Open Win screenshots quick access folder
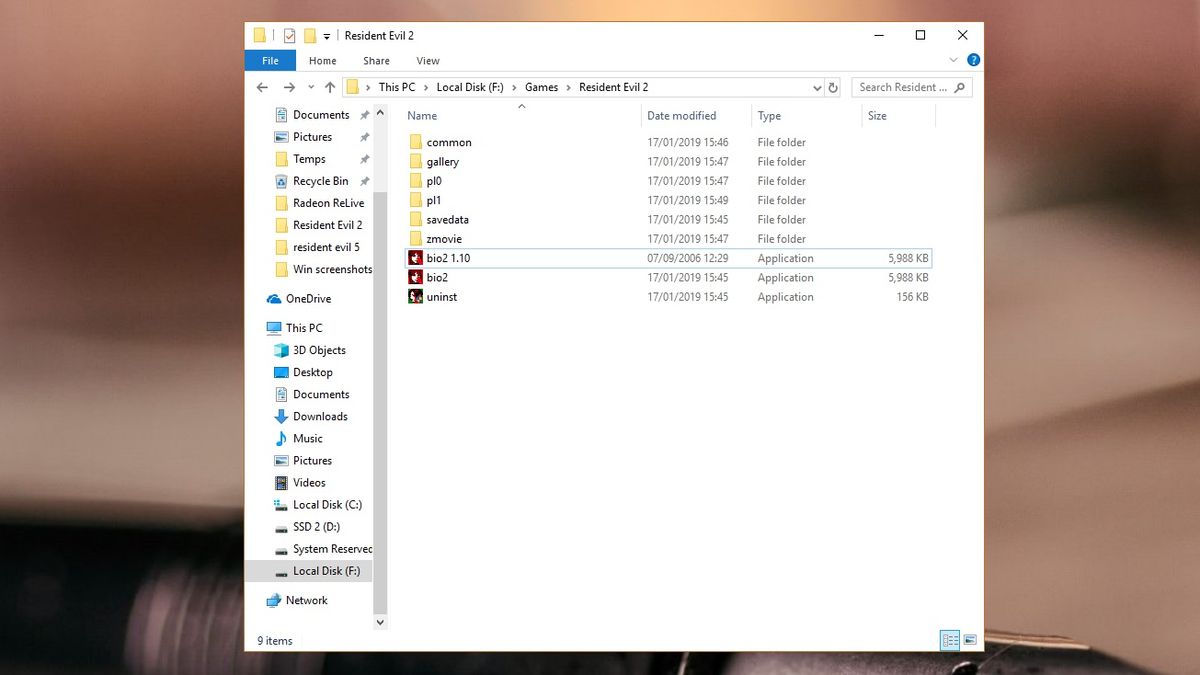 (x=323, y=269)
